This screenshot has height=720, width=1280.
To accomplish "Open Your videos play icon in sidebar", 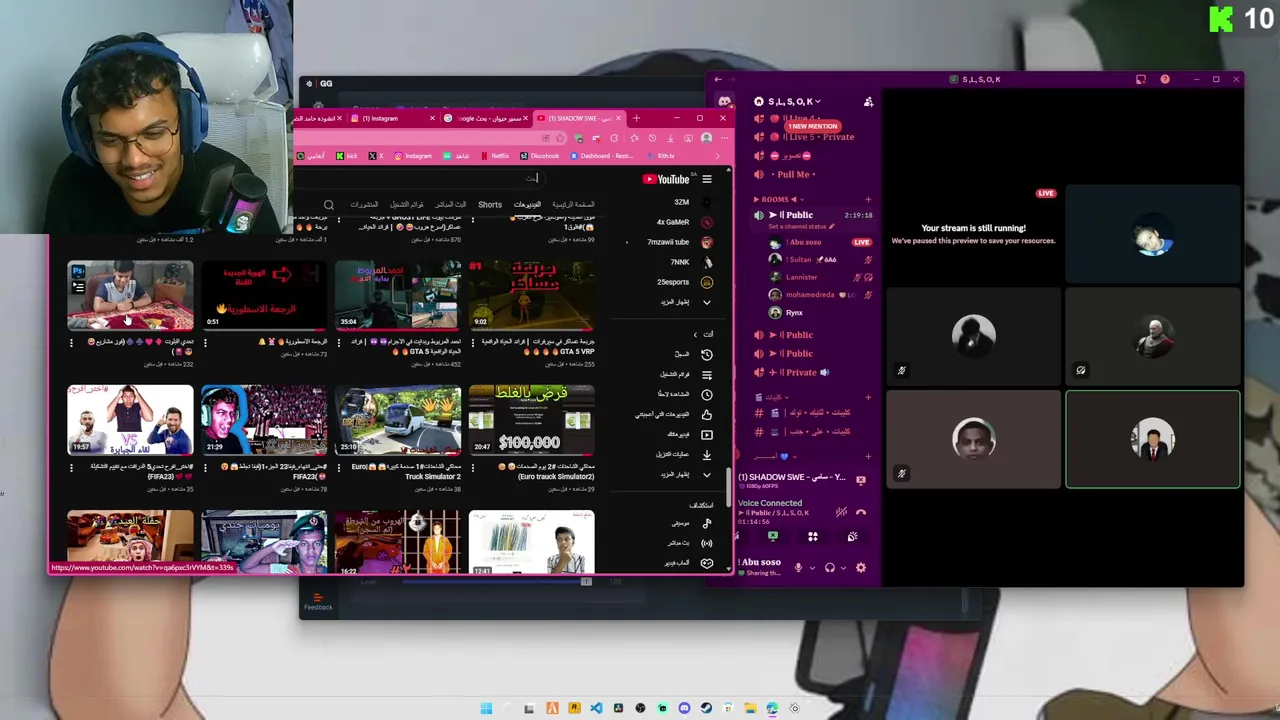I will pos(706,435).
